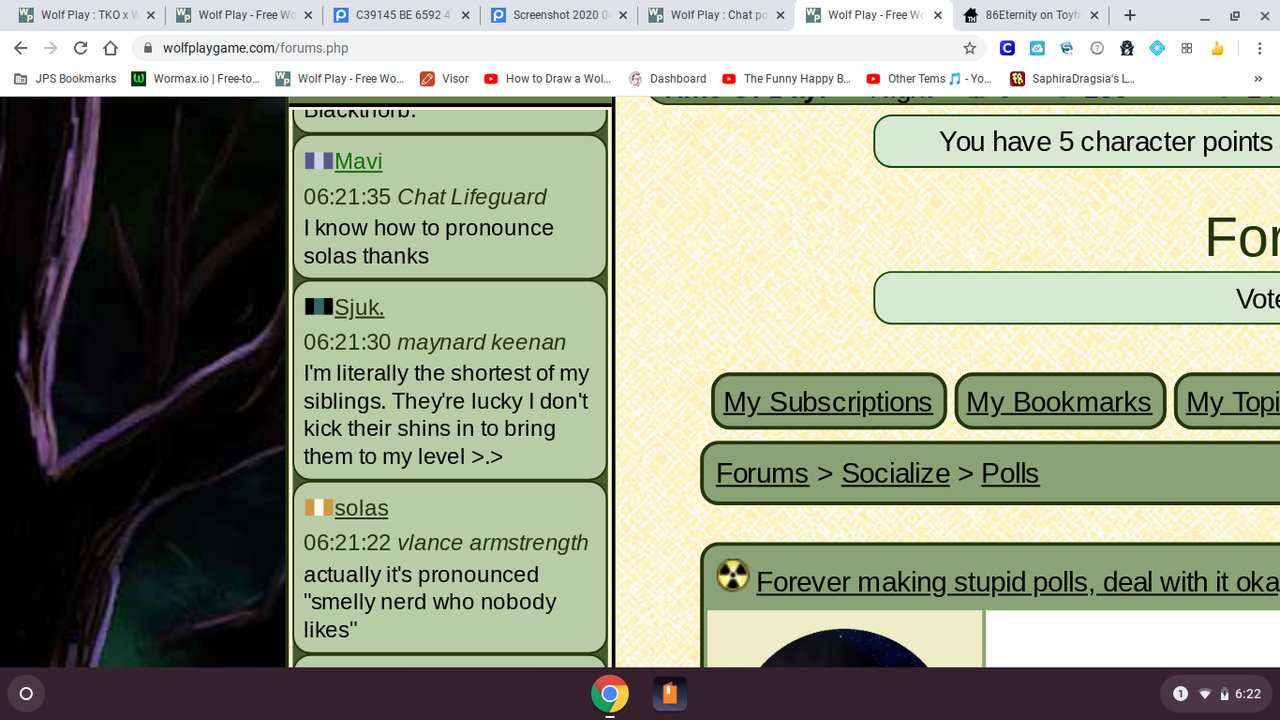The image size is (1280, 720).
Task: Click solas's 'smelly nerd' message
Action: pos(431,602)
